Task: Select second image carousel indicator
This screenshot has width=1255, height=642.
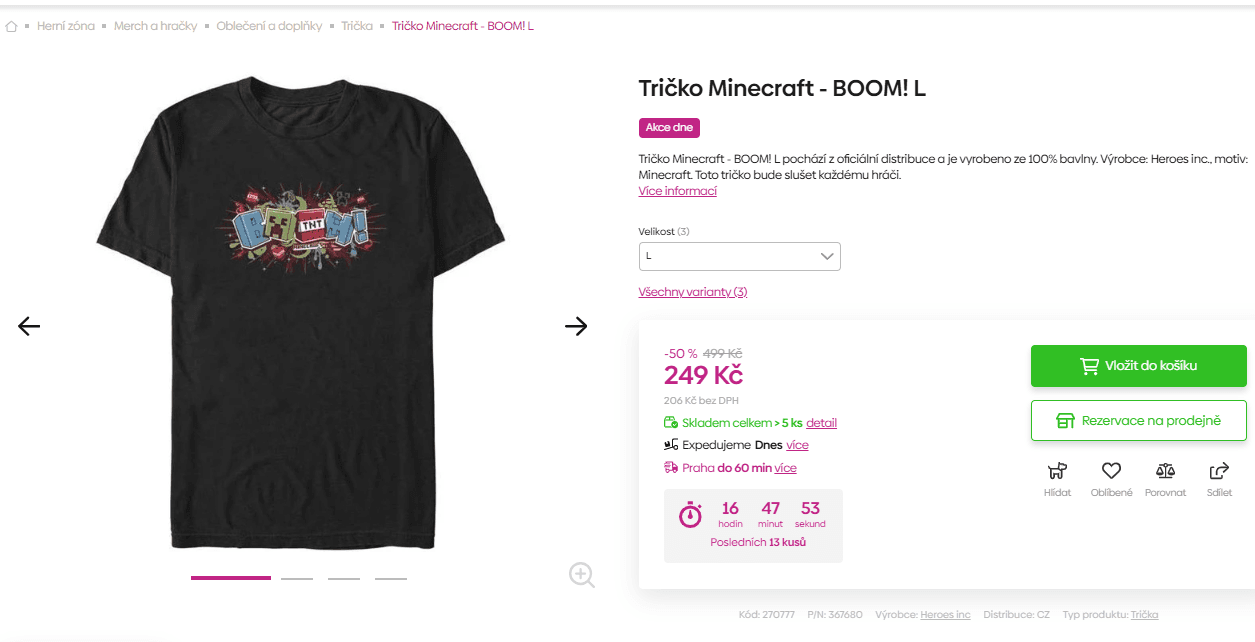Action: 297,578
